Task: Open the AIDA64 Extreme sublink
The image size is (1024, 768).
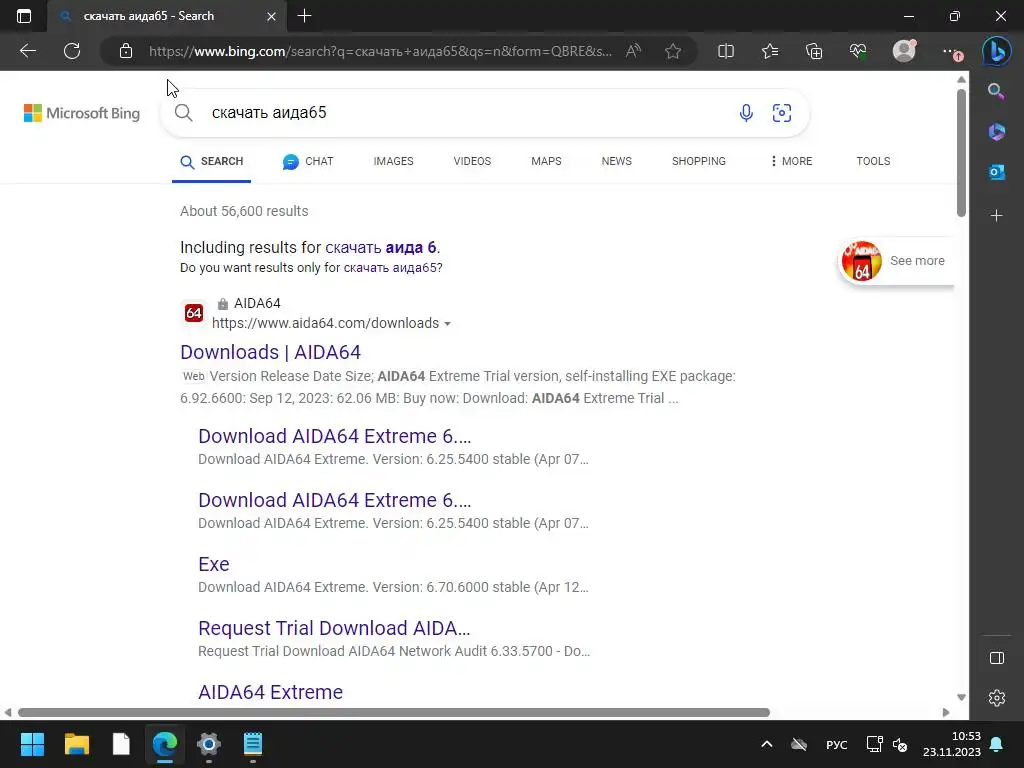Action: (x=270, y=692)
